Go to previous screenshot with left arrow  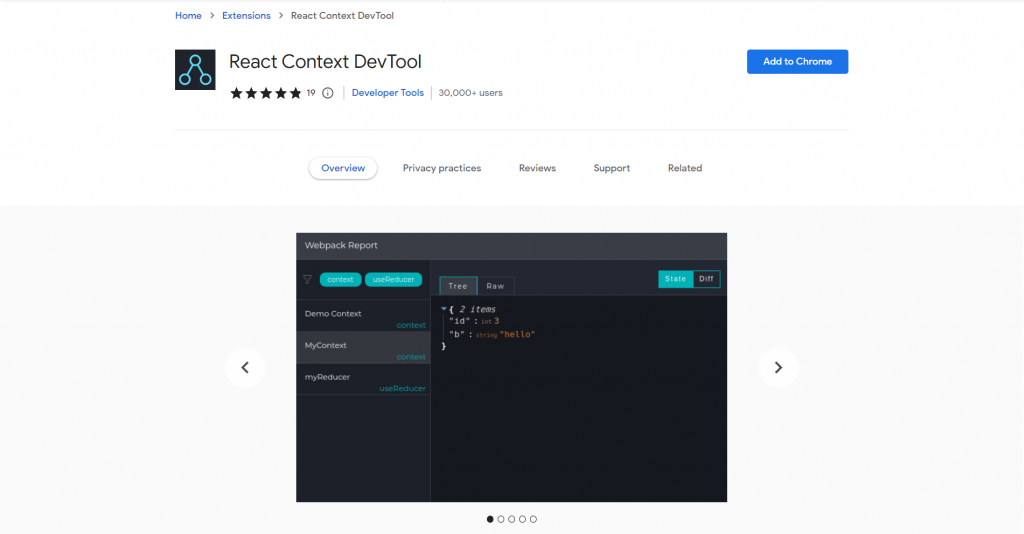(245, 368)
